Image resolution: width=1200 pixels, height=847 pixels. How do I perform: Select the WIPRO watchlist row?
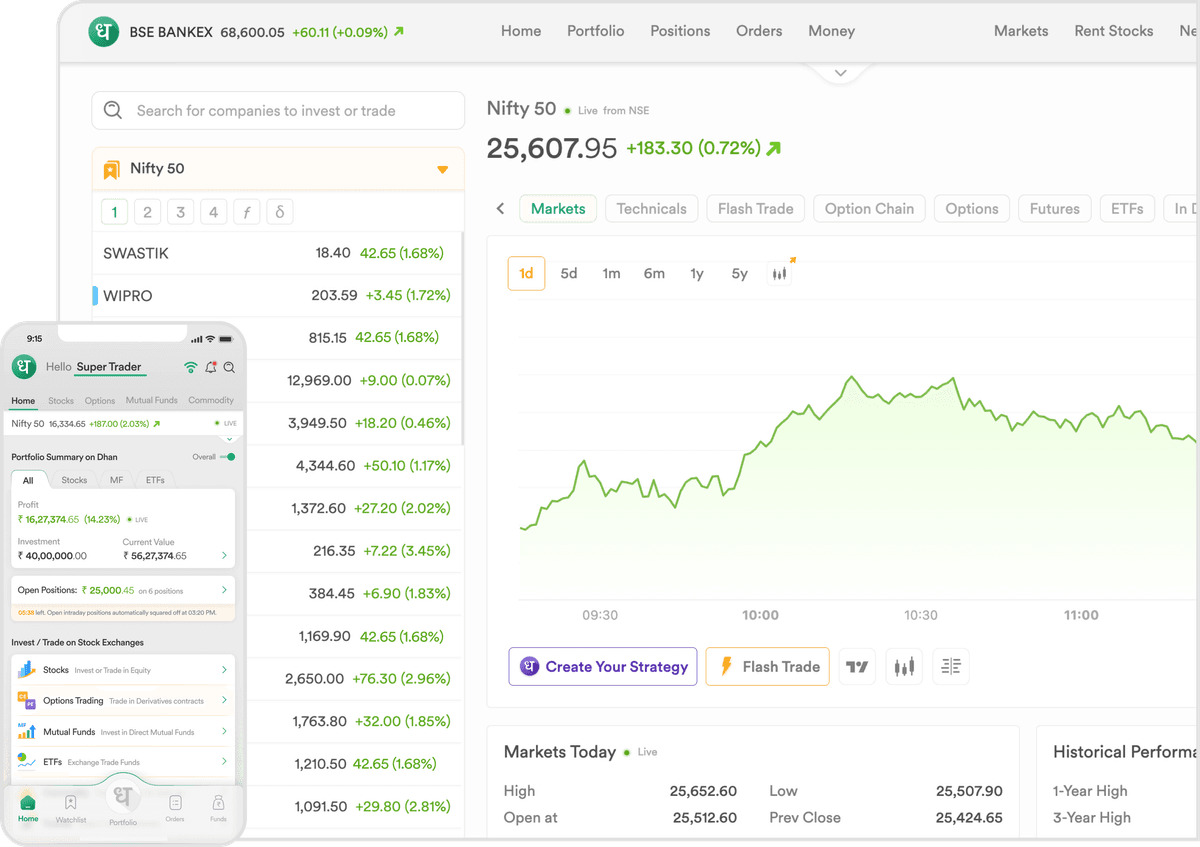[277, 295]
